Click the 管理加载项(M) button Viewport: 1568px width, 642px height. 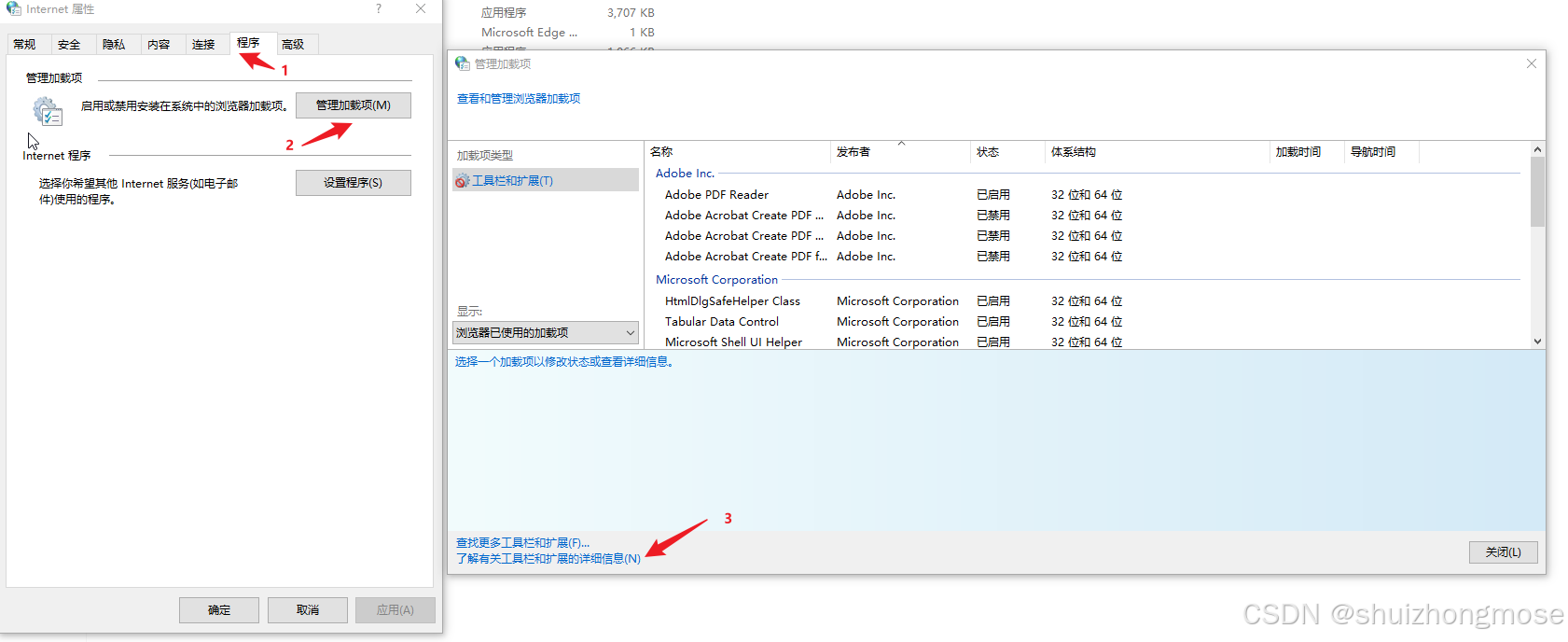tap(354, 105)
